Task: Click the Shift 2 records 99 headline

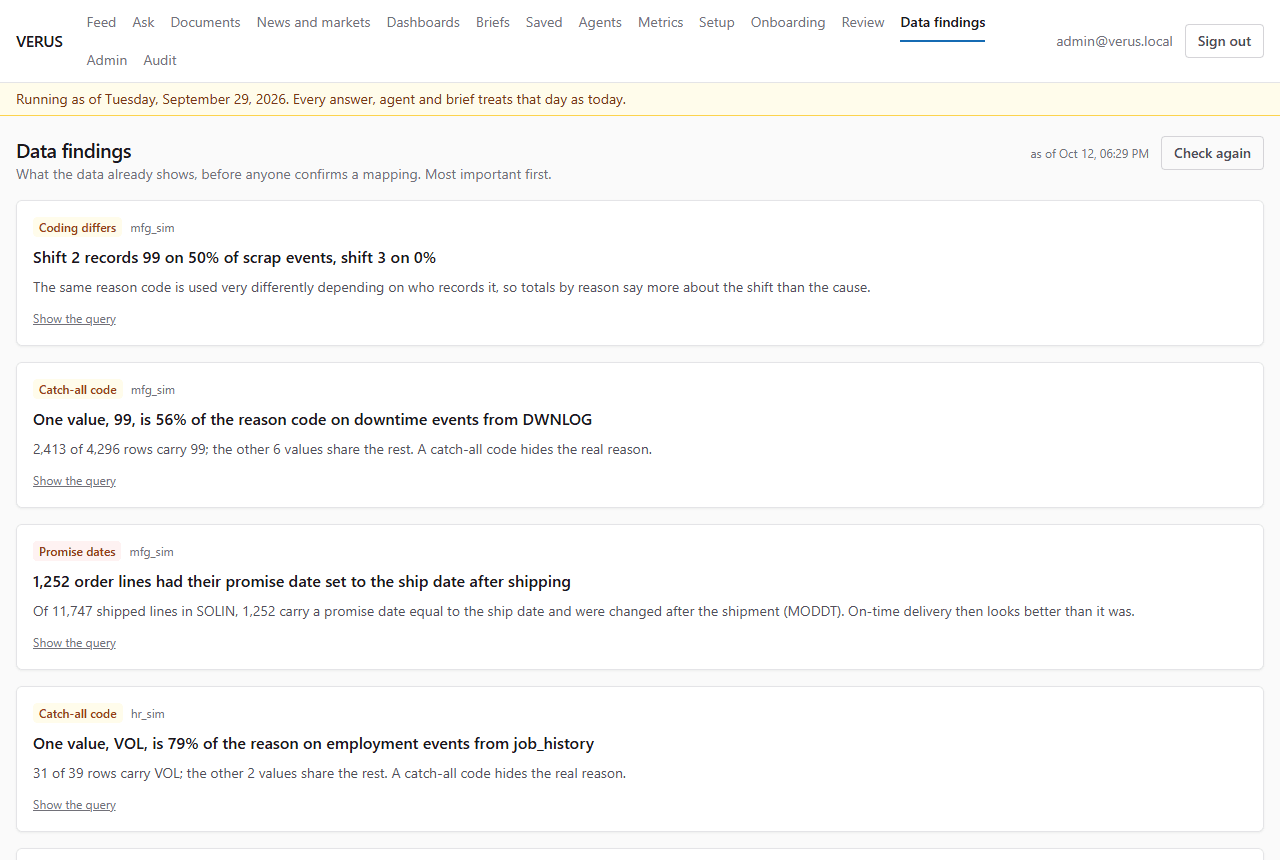Action: (234, 257)
